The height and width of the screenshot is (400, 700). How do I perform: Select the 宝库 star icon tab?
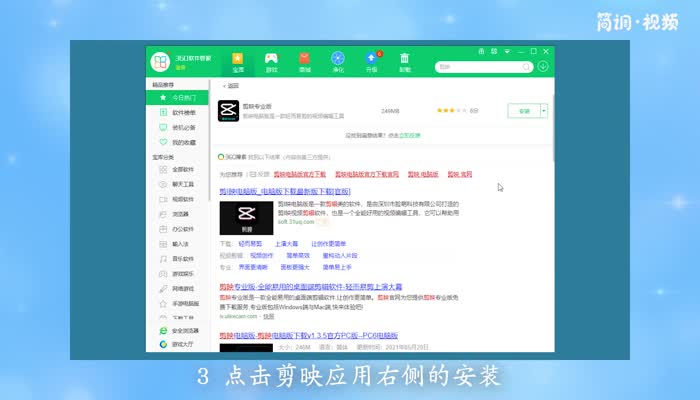238,61
